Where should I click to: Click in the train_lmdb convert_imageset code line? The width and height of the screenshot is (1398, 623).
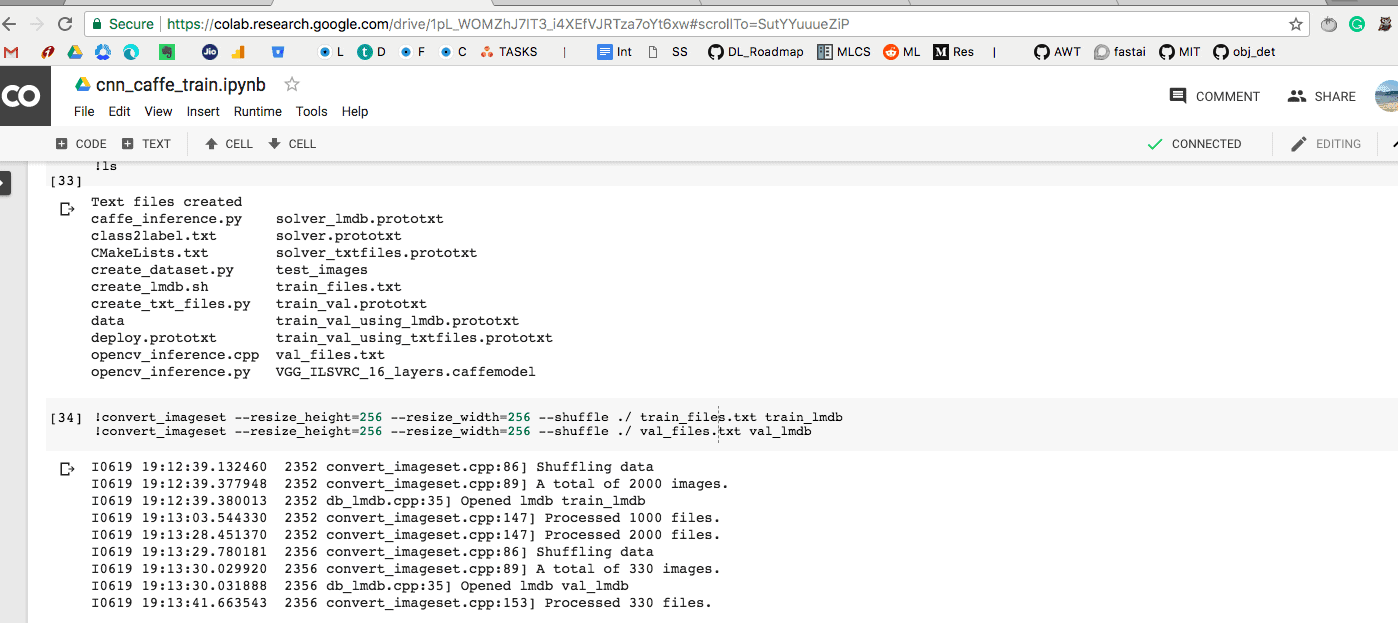[x=469, y=417]
